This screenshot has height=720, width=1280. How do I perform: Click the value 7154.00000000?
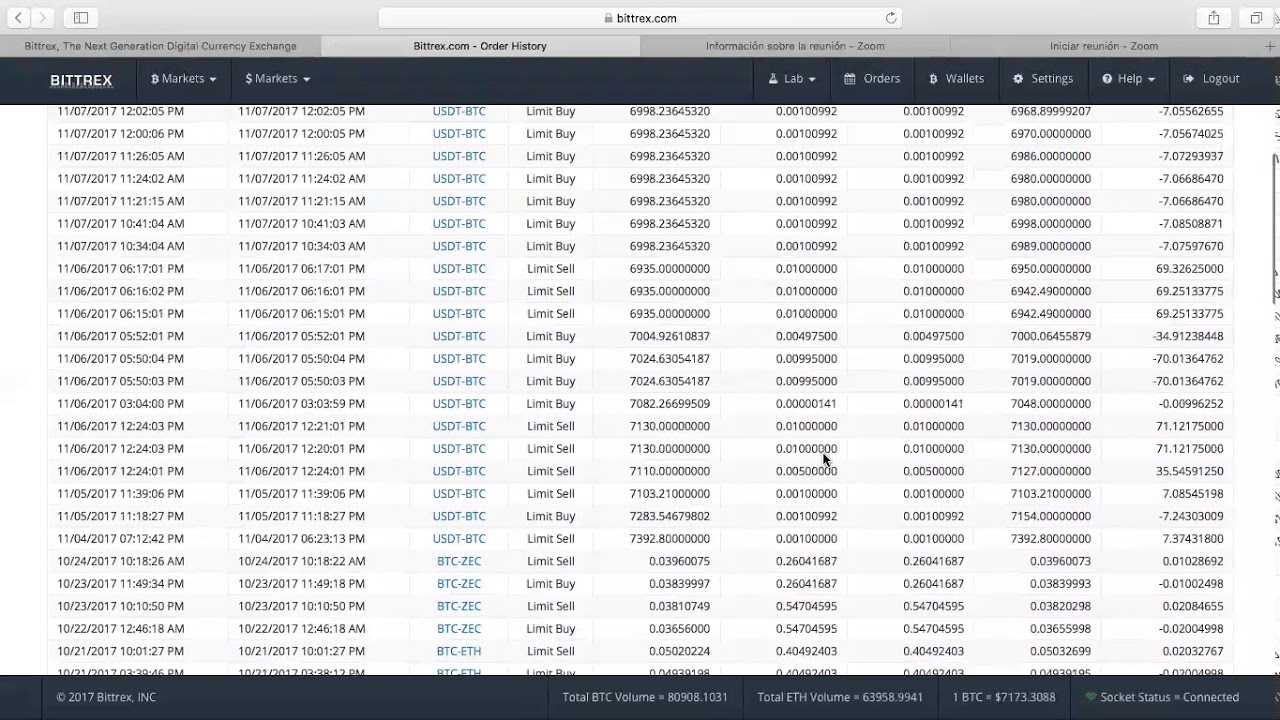point(1050,516)
